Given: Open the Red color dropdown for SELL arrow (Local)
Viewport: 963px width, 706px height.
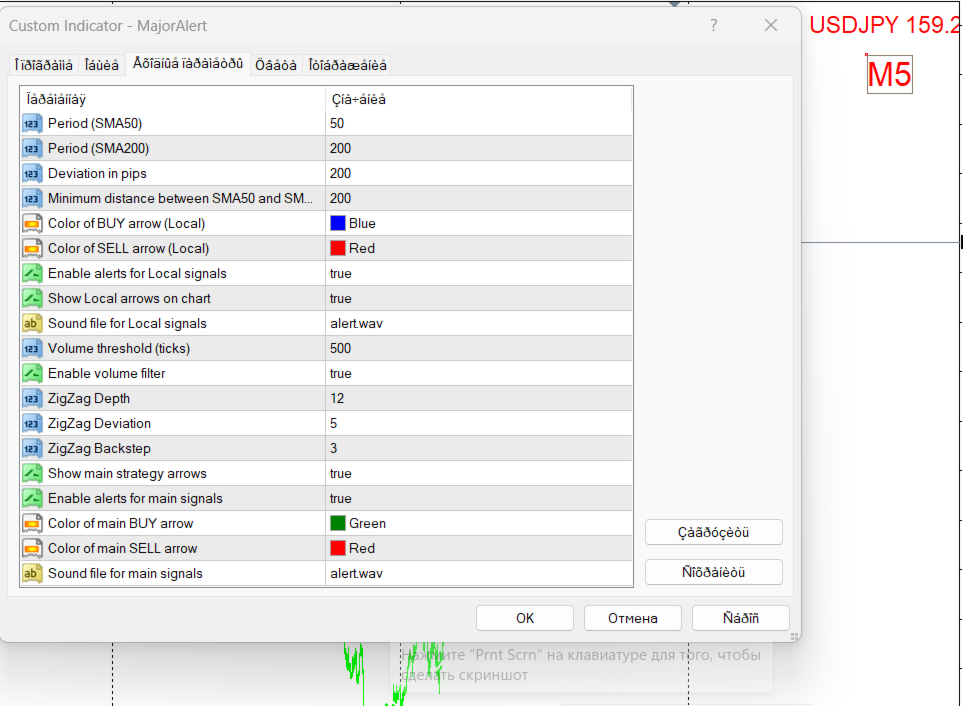Looking at the screenshot, I should (x=478, y=249).
